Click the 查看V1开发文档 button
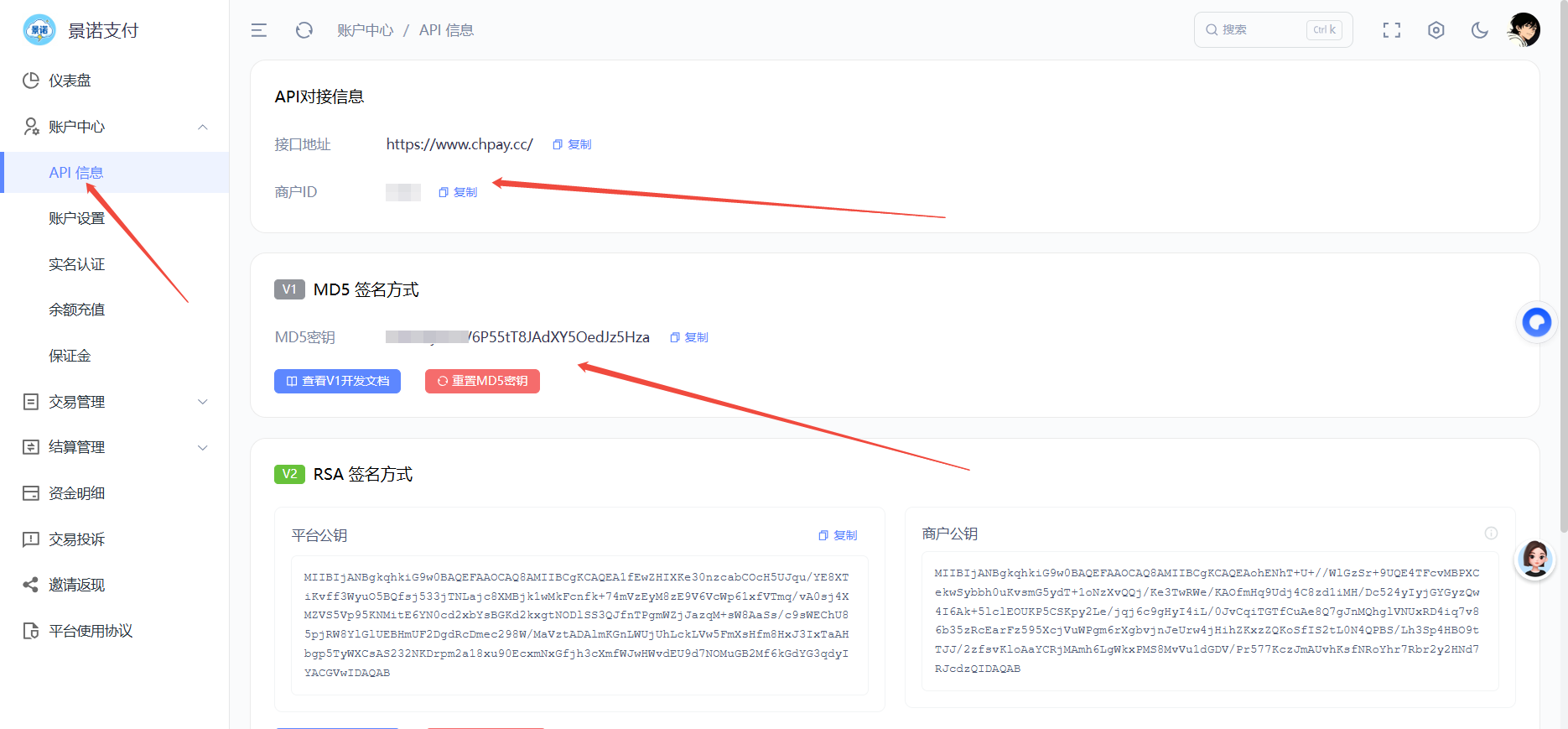 [x=337, y=381]
